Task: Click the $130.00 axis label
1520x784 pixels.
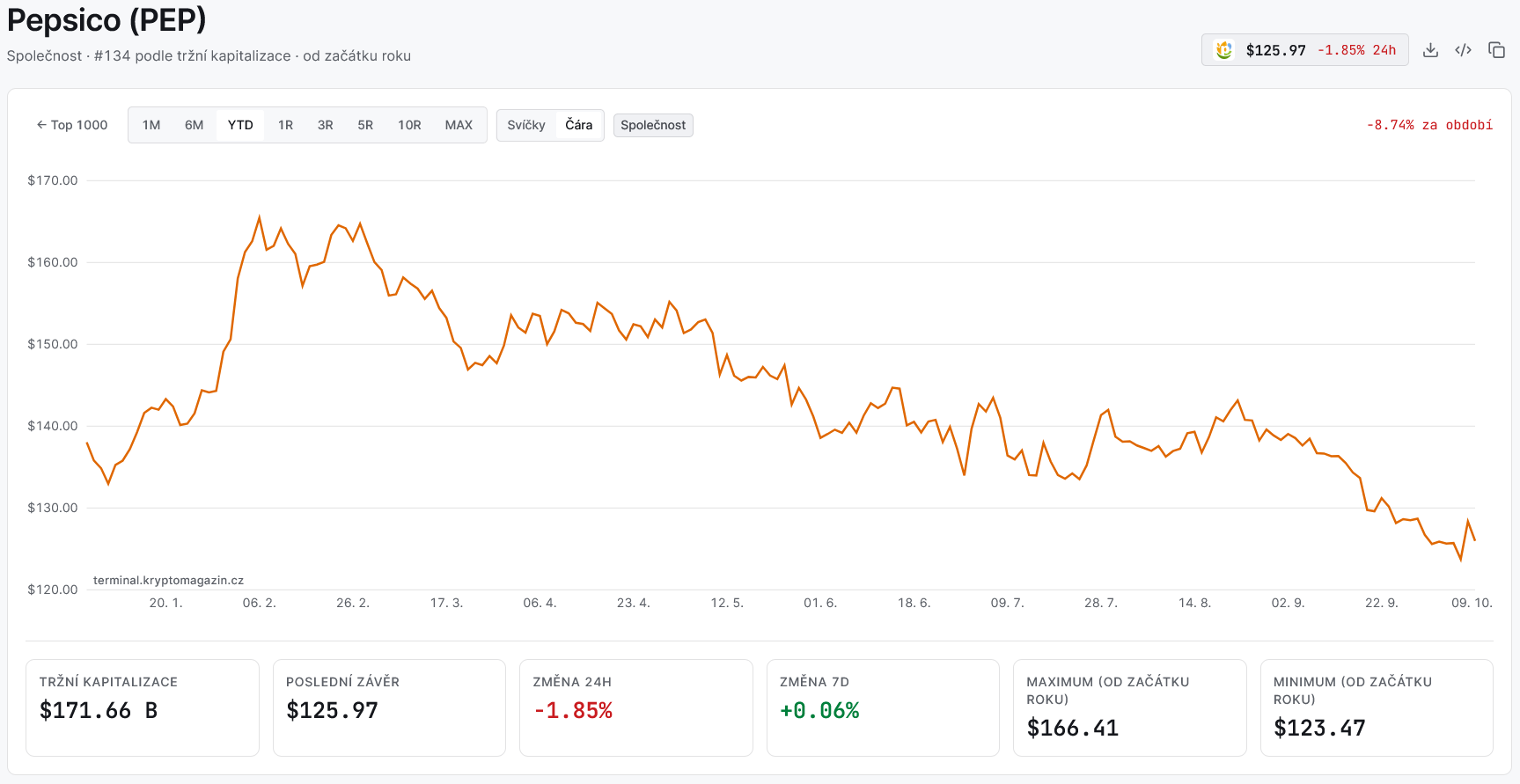Action: (x=53, y=508)
